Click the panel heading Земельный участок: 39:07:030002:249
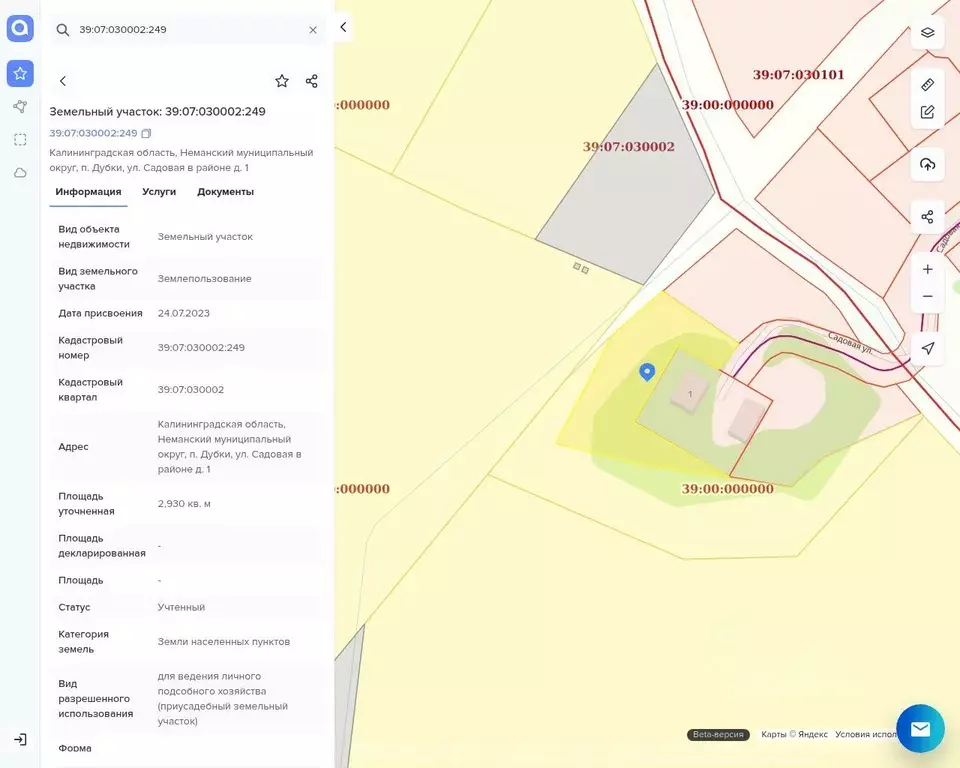Screen dimensions: 960x768 (157, 111)
